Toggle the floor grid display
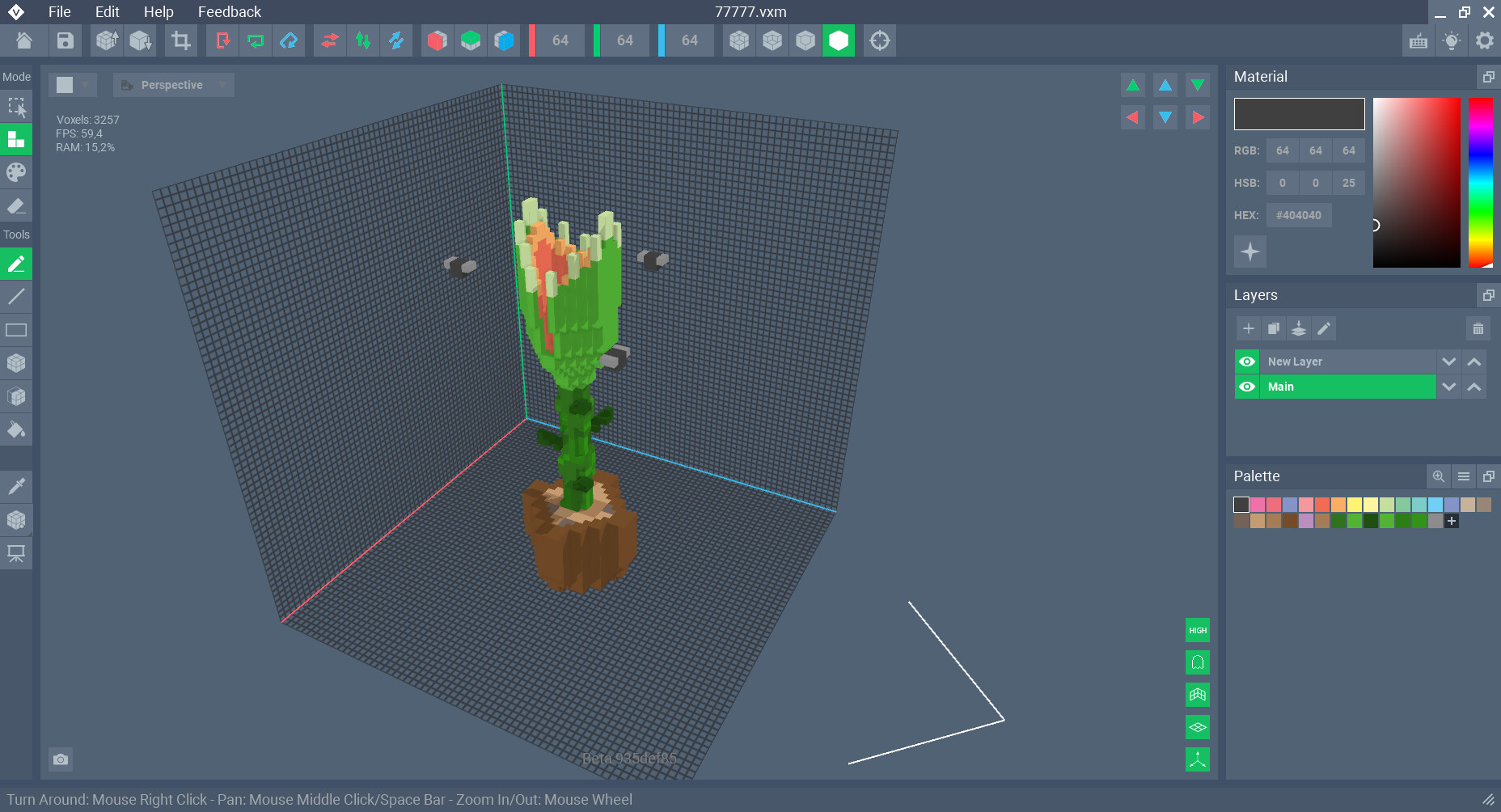 click(1198, 727)
